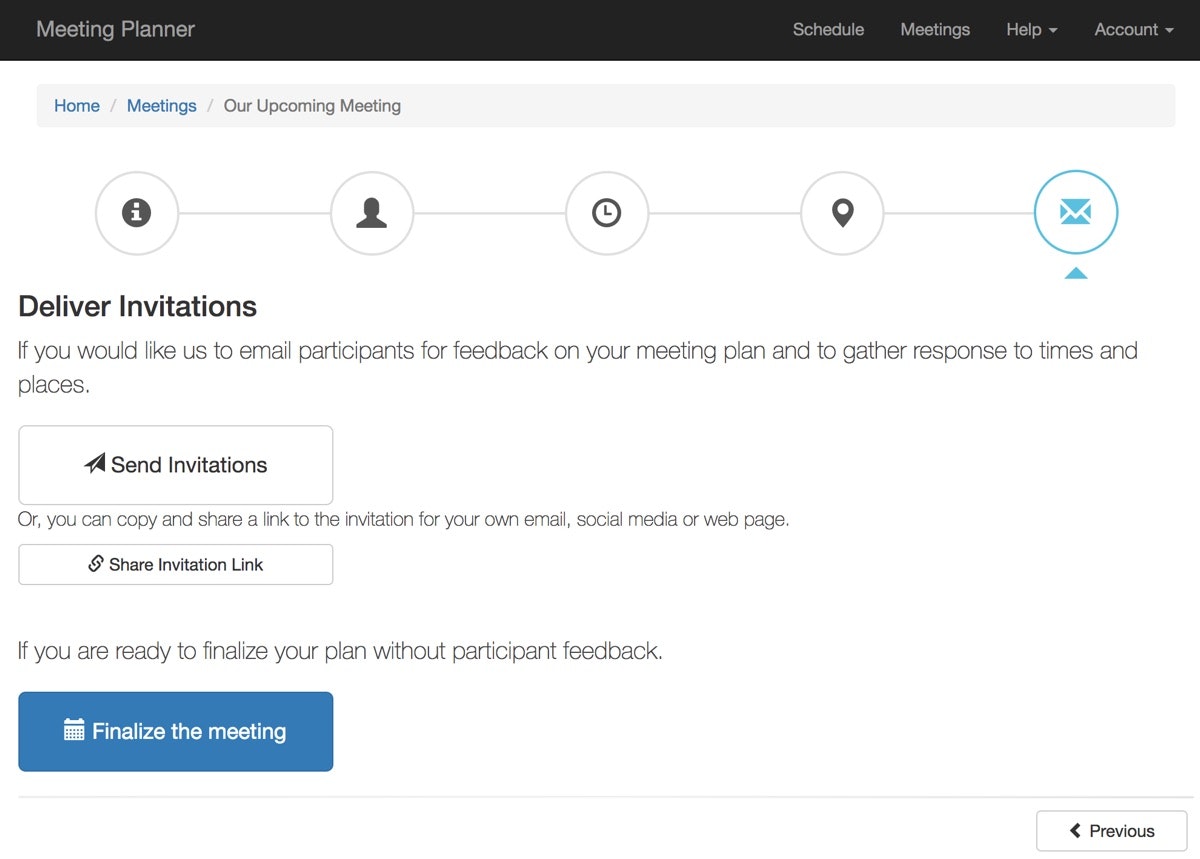The height and width of the screenshot is (859, 1200).
Task: Open the Help dropdown menu
Action: coord(1031,30)
